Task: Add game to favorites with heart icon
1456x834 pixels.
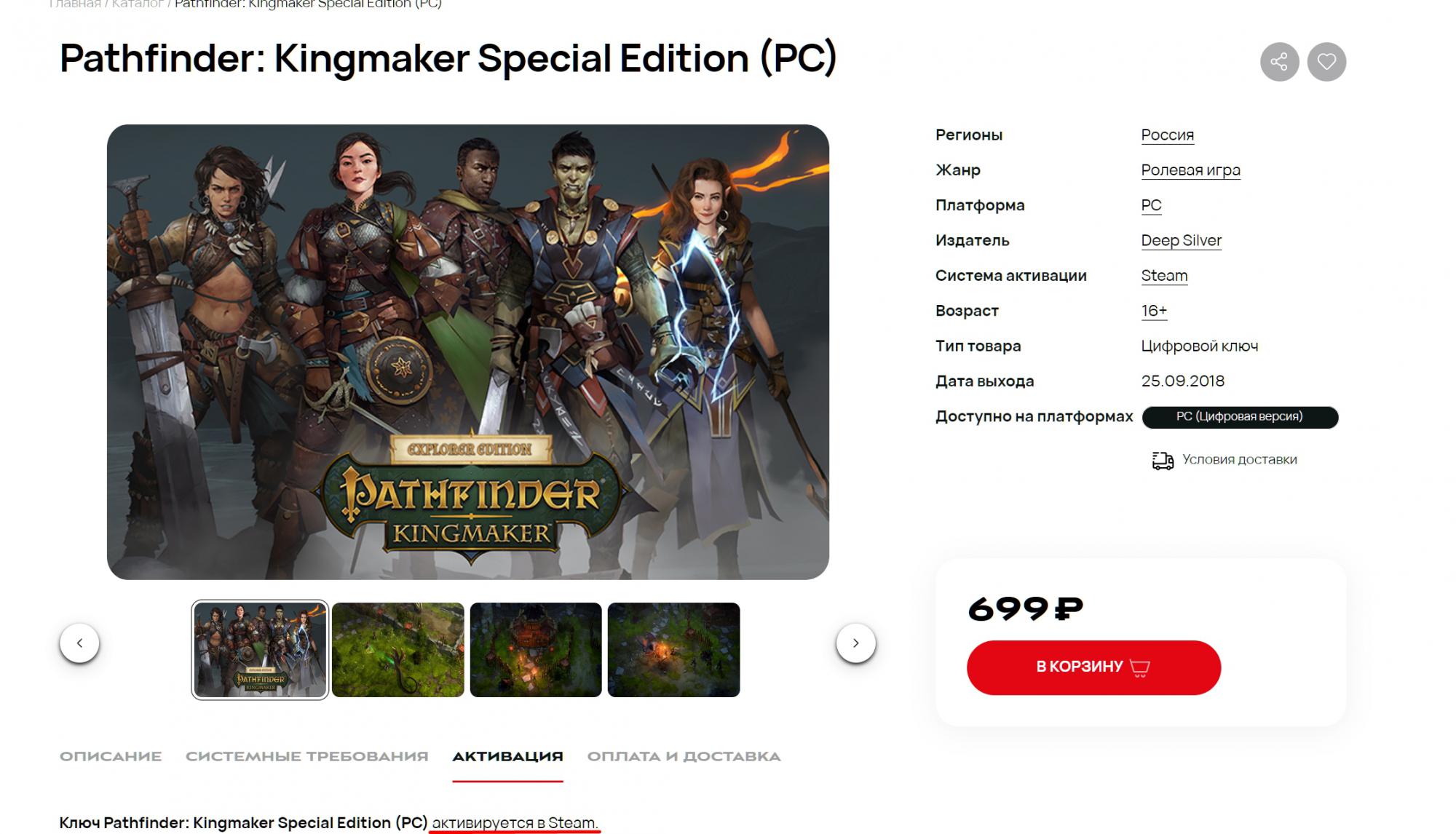Action: point(1326,62)
